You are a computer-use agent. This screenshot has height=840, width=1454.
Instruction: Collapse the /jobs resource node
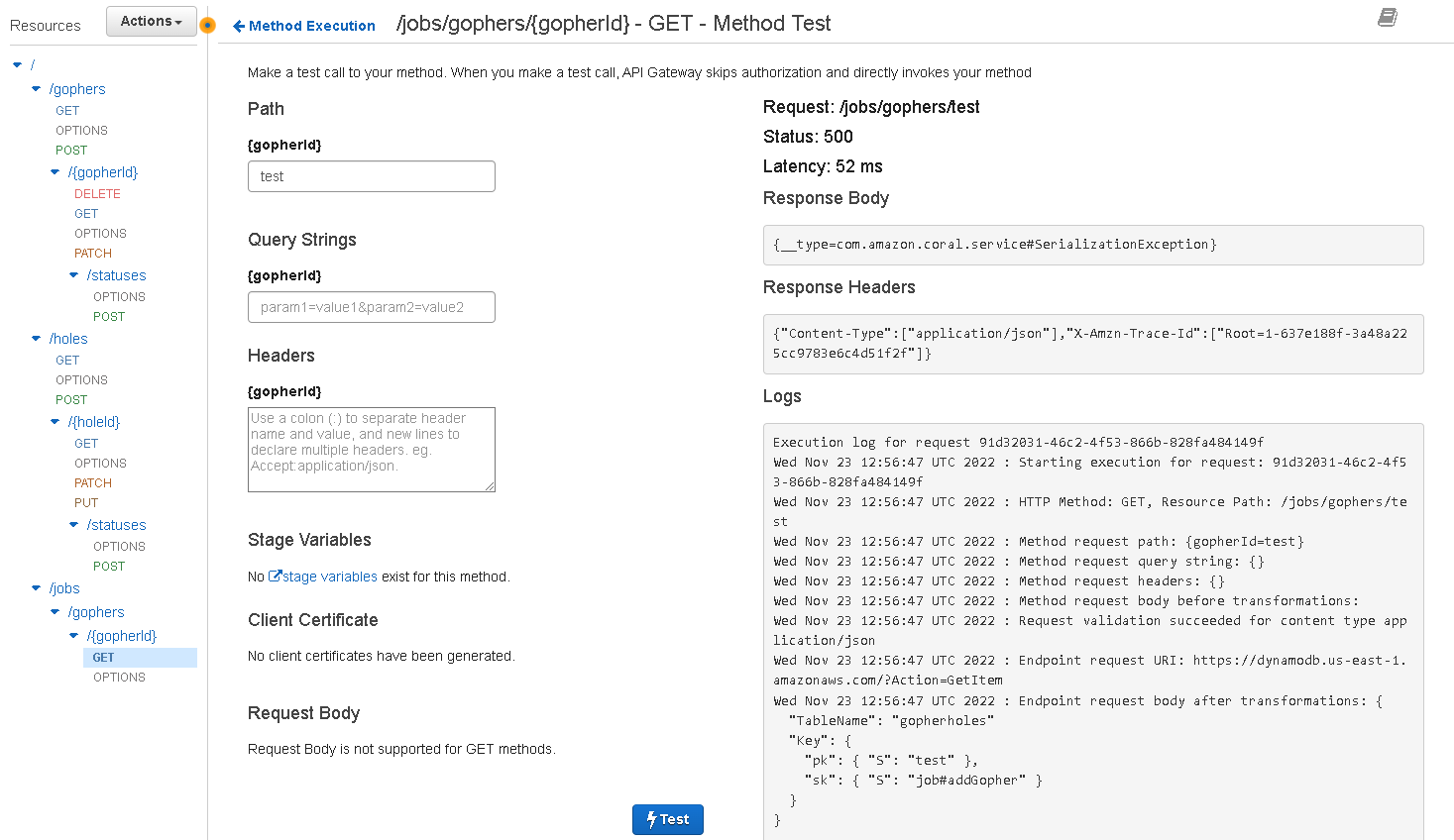pyautogui.click(x=37, y=588)
